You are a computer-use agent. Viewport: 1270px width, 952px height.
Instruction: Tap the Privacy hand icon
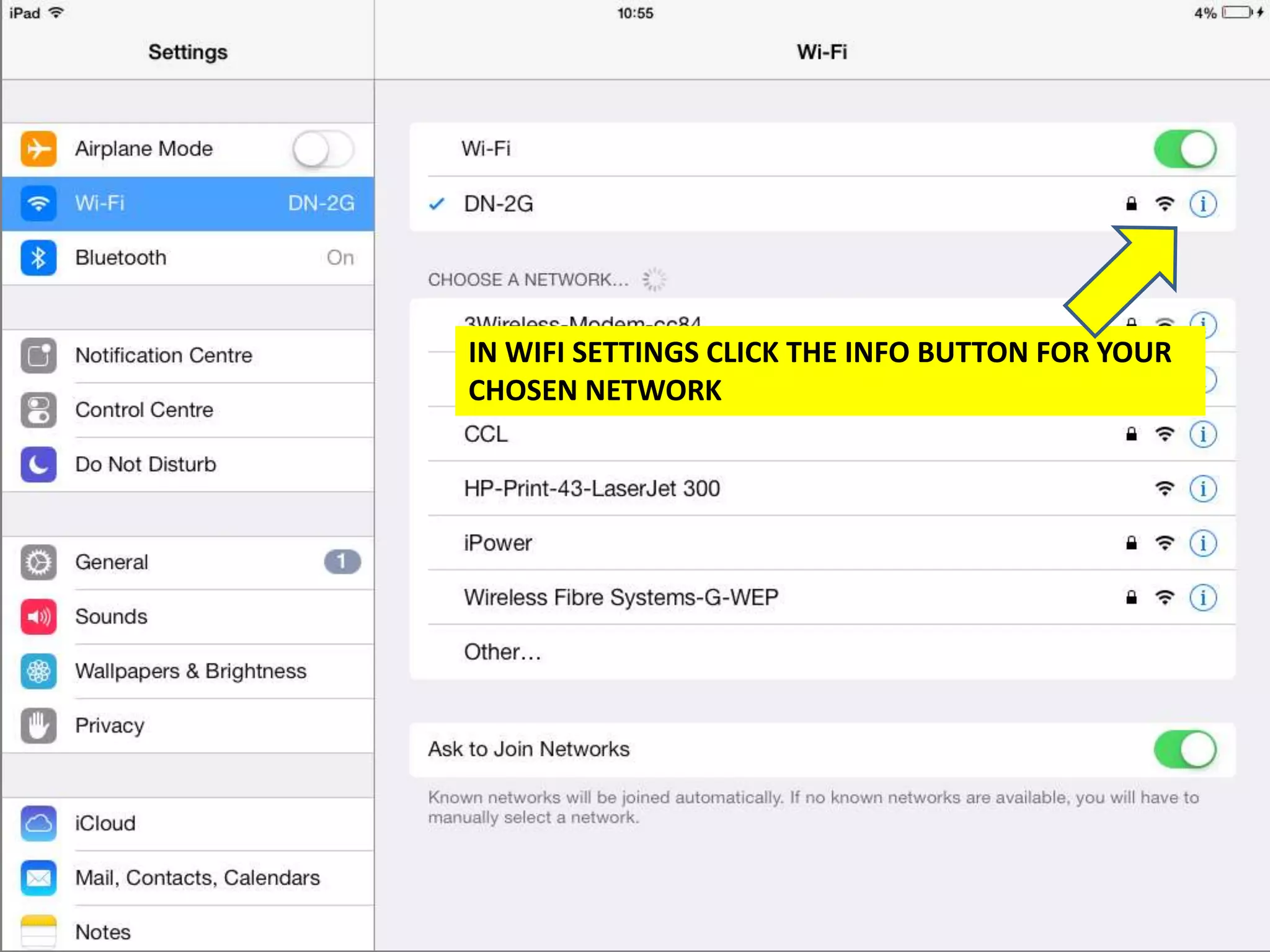click(x=38, y=726)
